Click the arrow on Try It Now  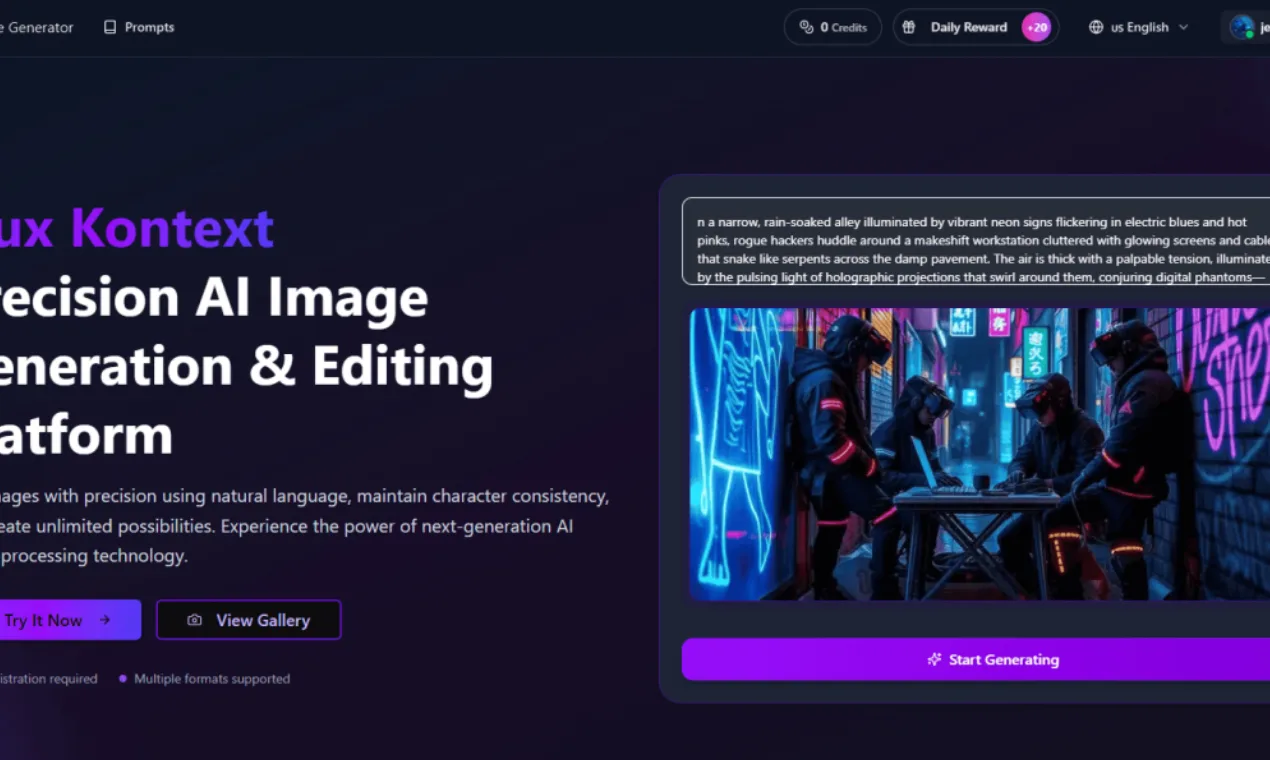click(x=104, y=620)
